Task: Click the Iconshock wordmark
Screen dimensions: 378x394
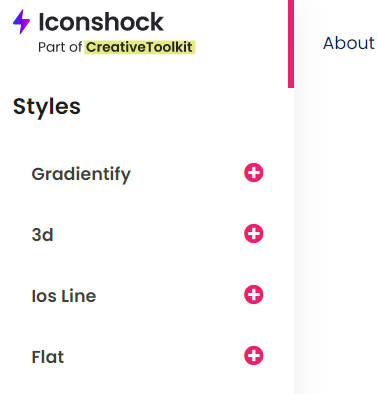Action: click(101, 22)
